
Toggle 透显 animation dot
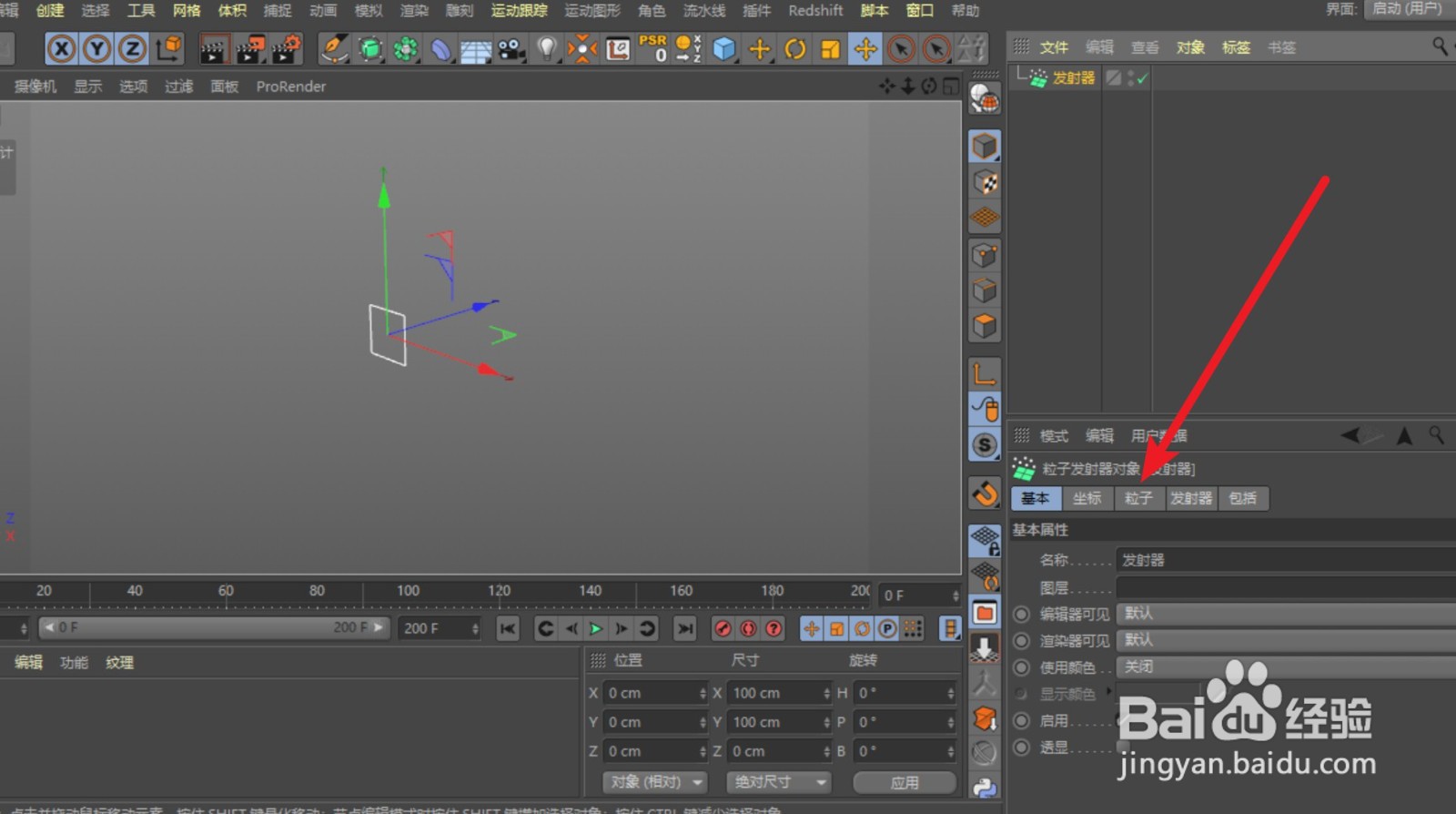(1022, 748)
